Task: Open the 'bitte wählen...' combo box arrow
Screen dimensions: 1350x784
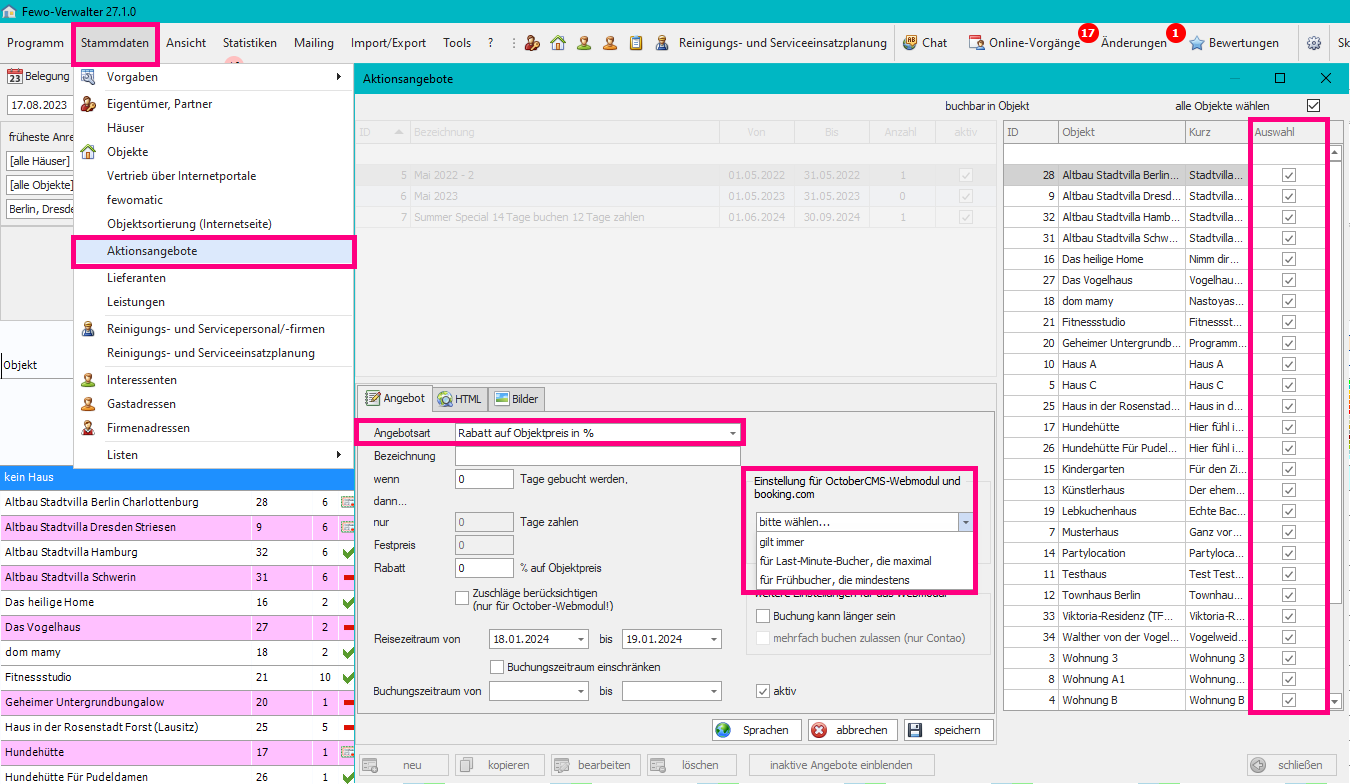Action: tap(965, 522)
